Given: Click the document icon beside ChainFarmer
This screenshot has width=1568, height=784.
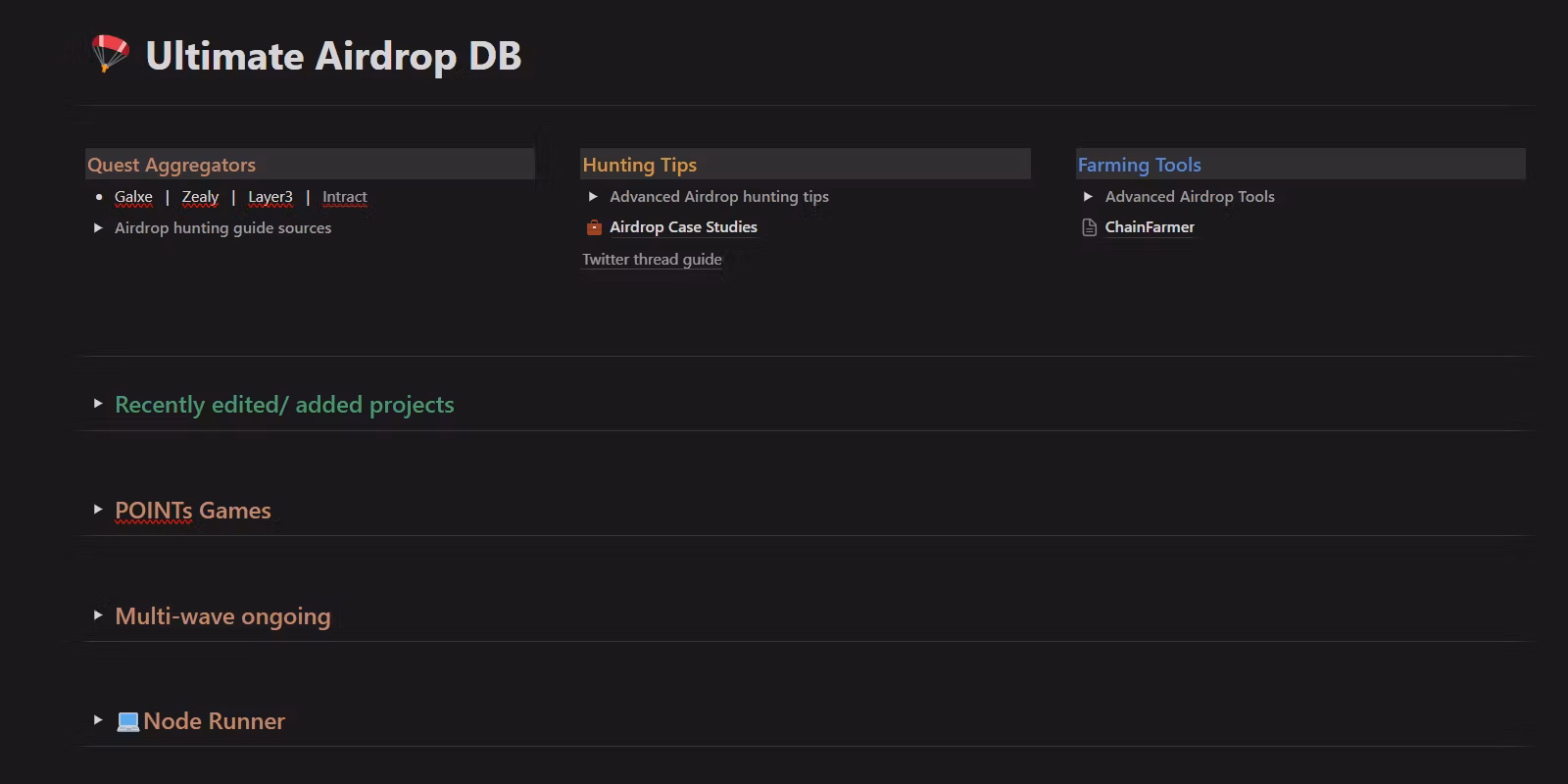Looking at the screenshot, I should point(1089,227).
